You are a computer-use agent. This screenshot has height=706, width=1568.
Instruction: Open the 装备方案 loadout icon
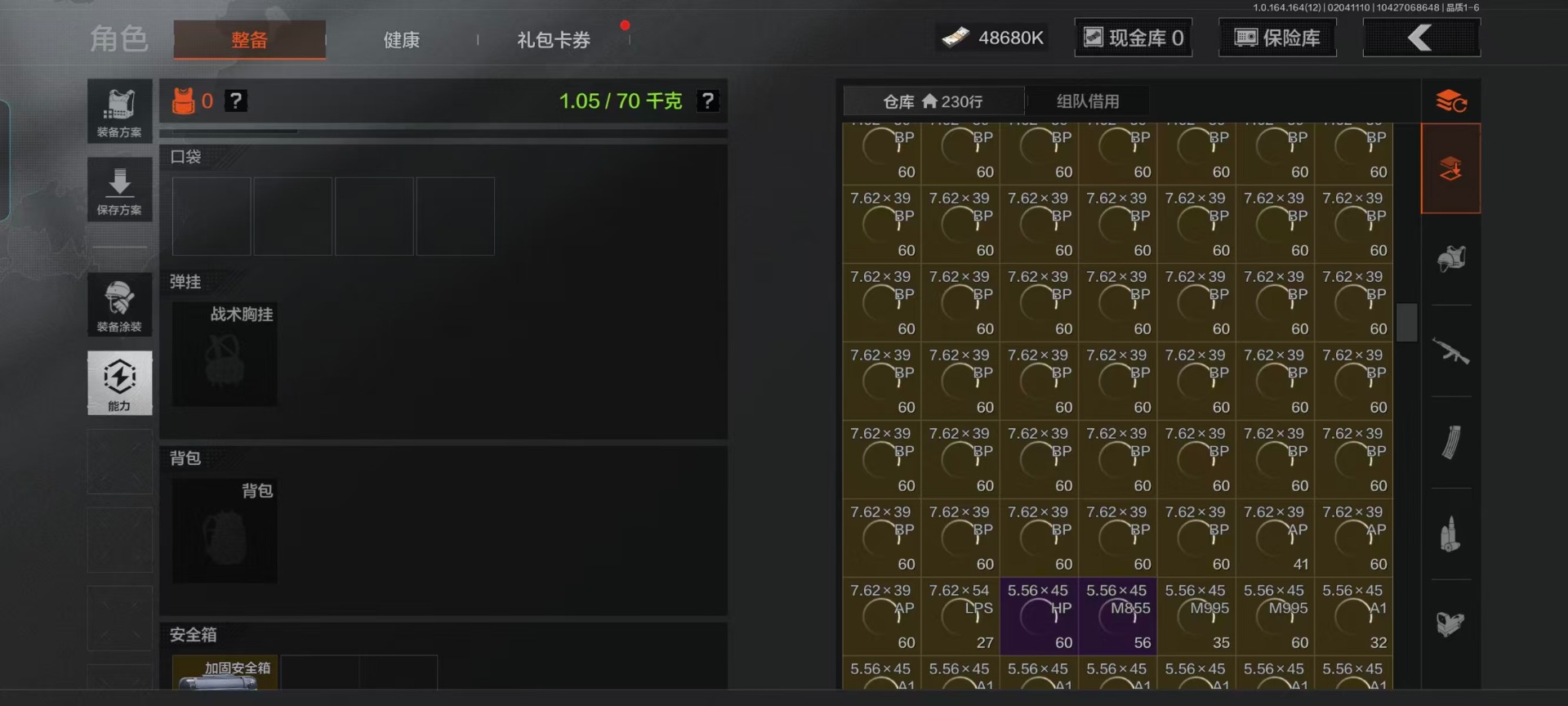tap(120, 111)
